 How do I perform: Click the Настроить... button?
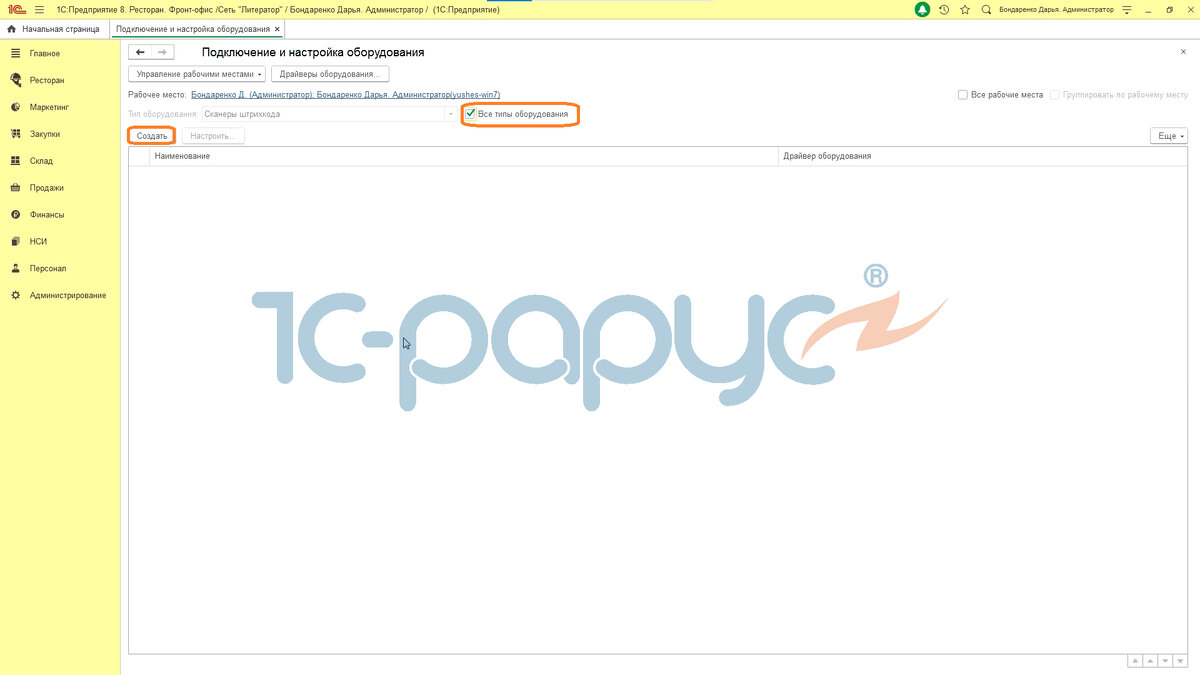click(x=212, y=135)
